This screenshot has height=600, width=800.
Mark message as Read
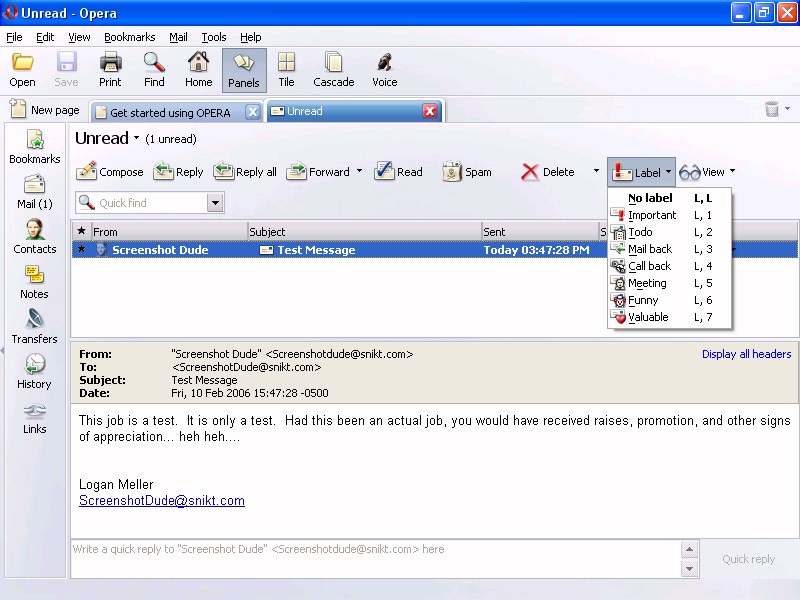[x=398, y=172]
